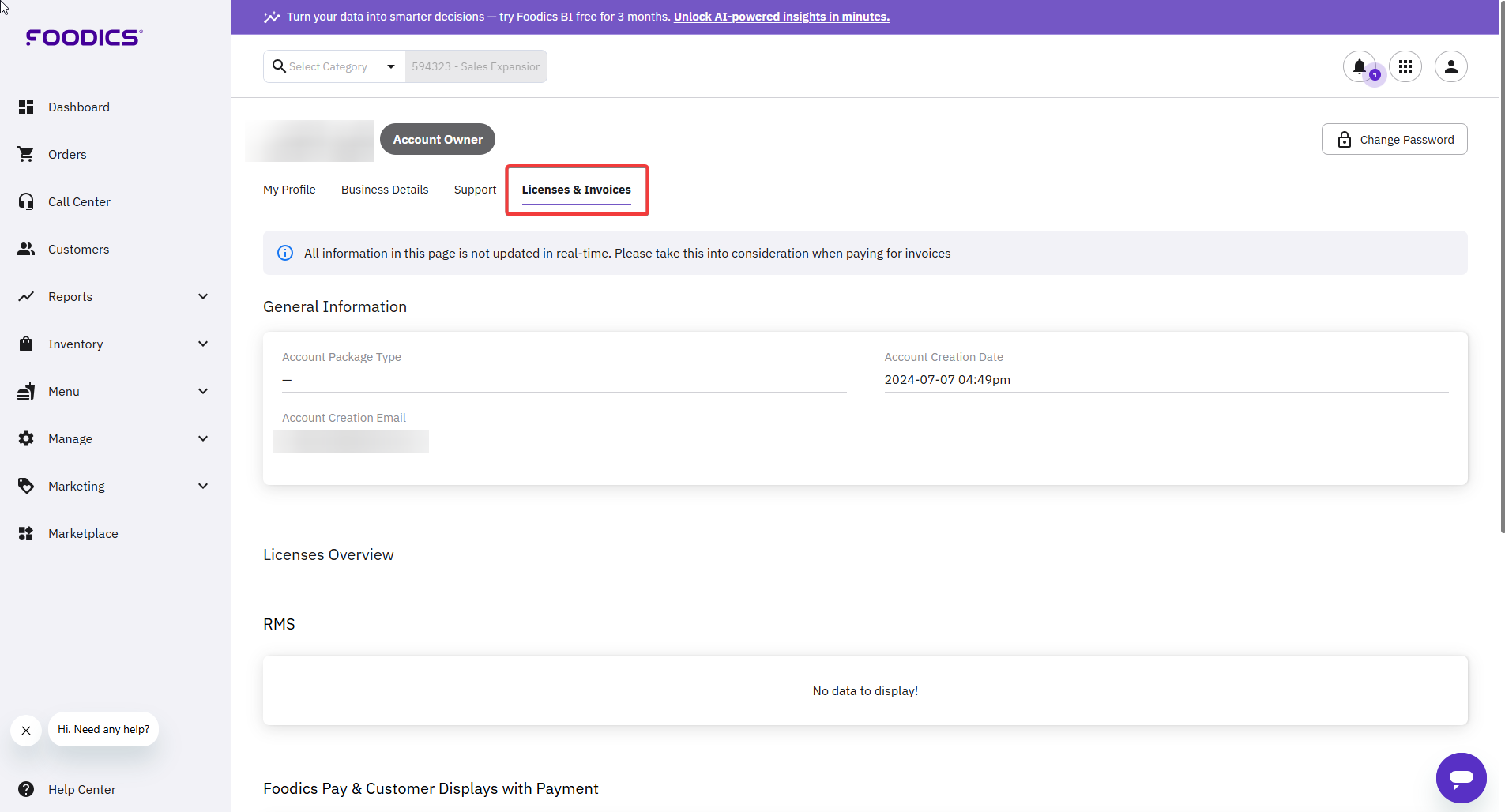1505x812 pixels.
Task: Click the Licenses Overview heading
Action: [x=329, y=554]
